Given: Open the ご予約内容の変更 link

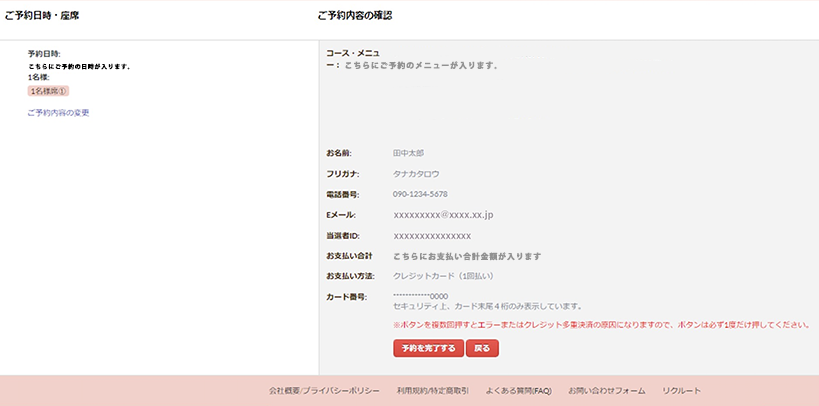Looking at the screenshot, I should pos(58,113).
